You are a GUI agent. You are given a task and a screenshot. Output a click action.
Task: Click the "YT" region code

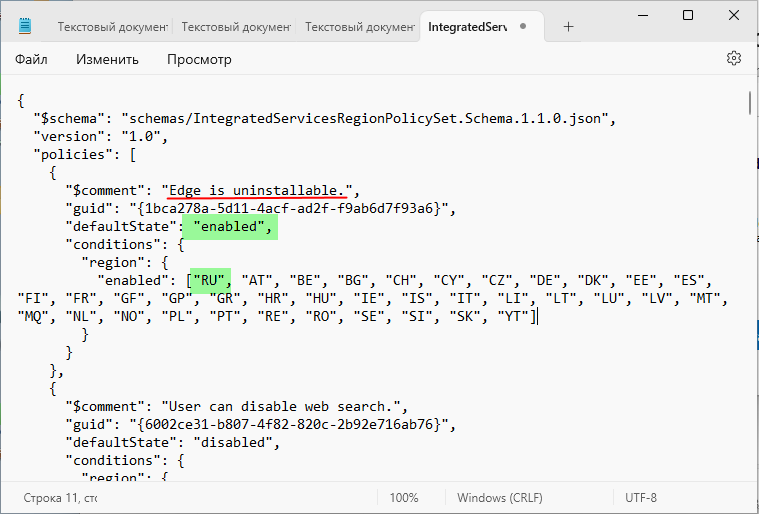click(514, 317)
